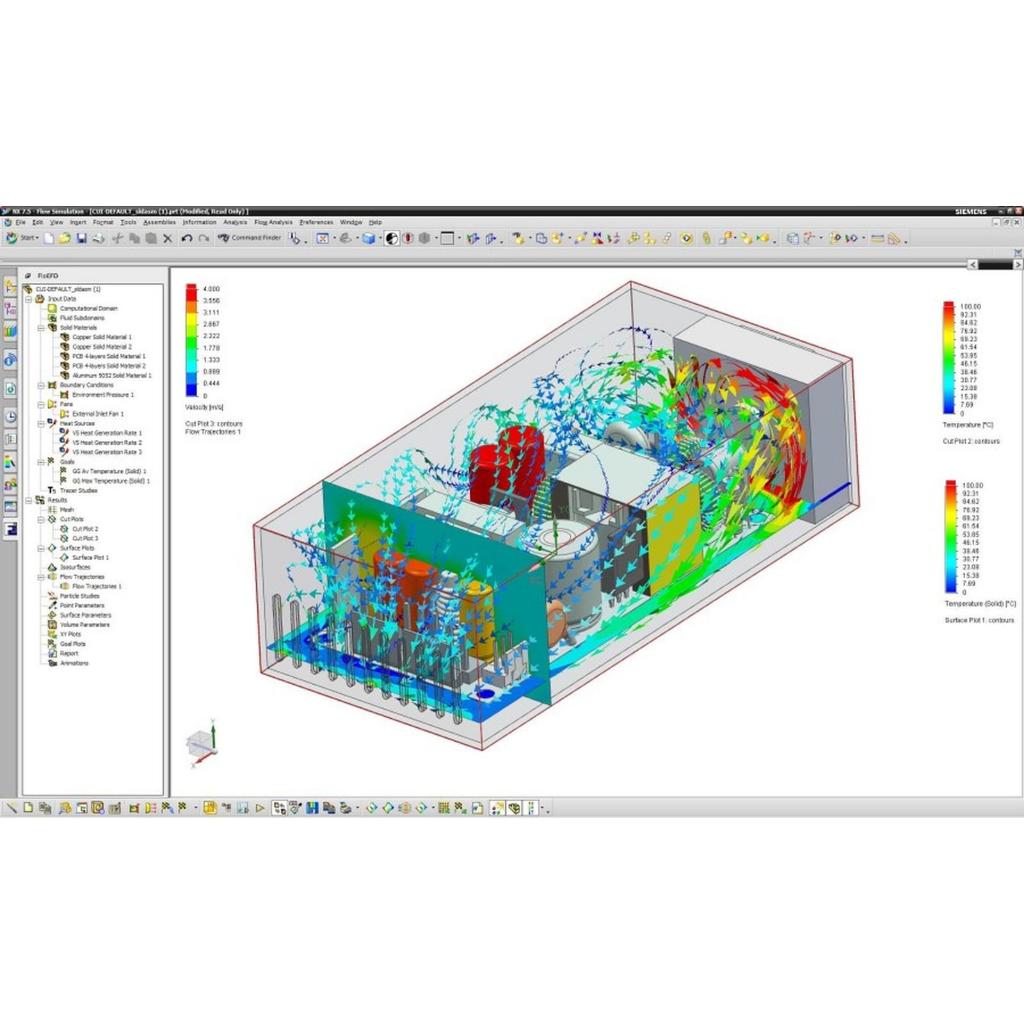Toggle the gray hexagon rendering icon
The image size is (1024, 1024).
424,238
